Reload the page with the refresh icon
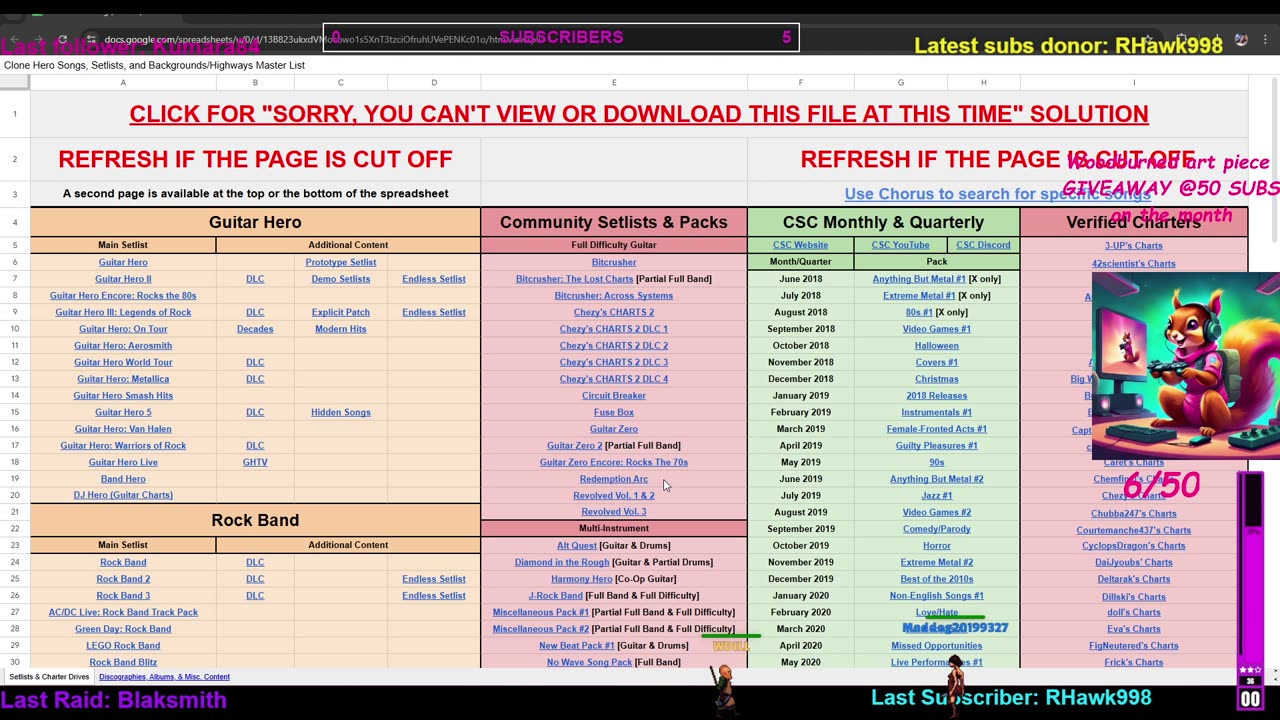The height and width of the screenshot is (720, 1280). 63,40
